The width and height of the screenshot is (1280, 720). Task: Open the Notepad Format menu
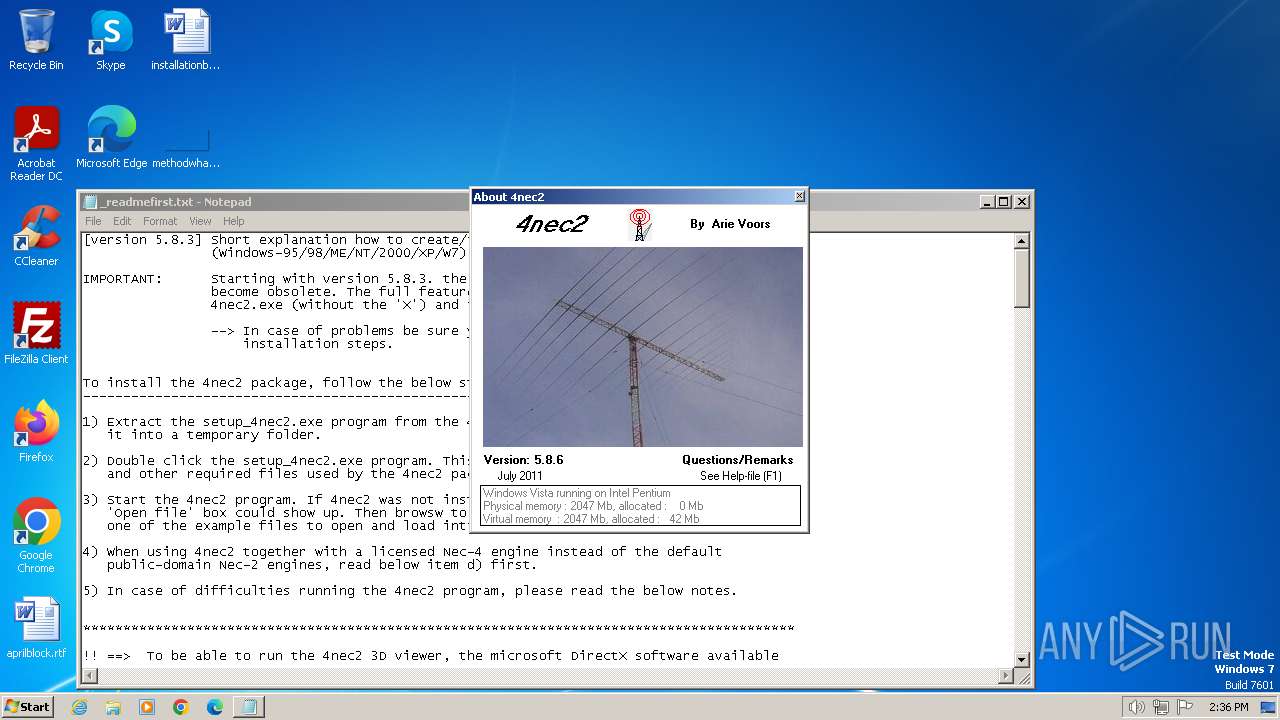(160, 221)
